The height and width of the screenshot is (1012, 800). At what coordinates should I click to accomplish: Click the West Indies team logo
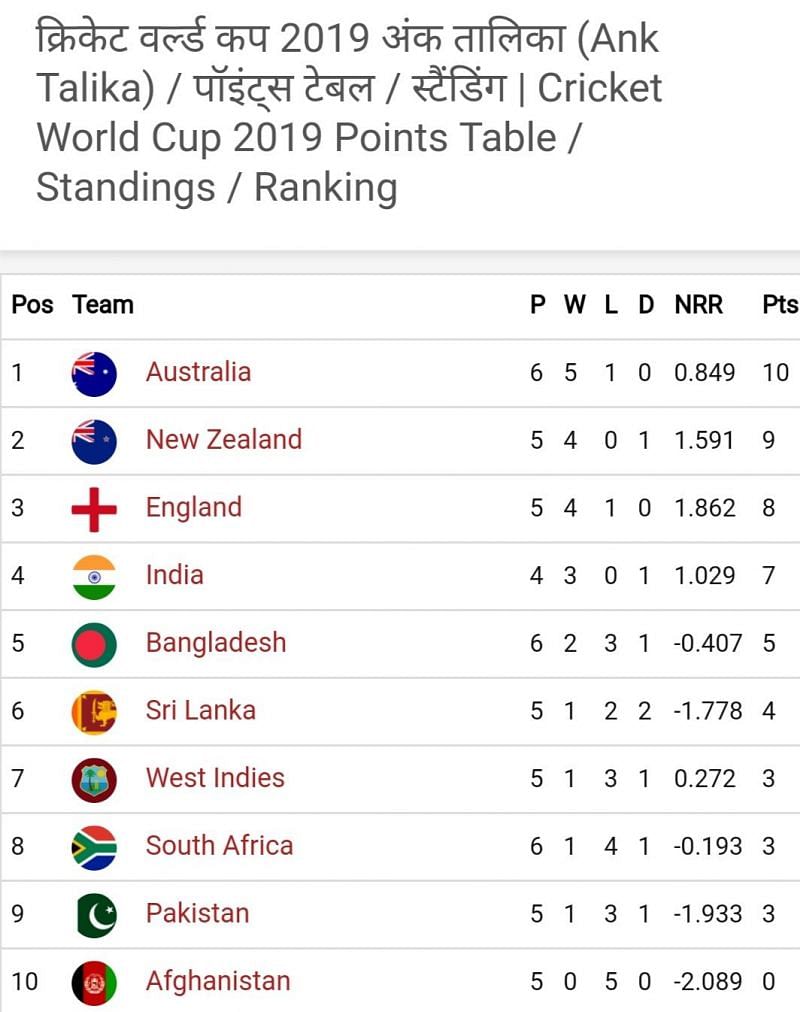coord(94,779)
